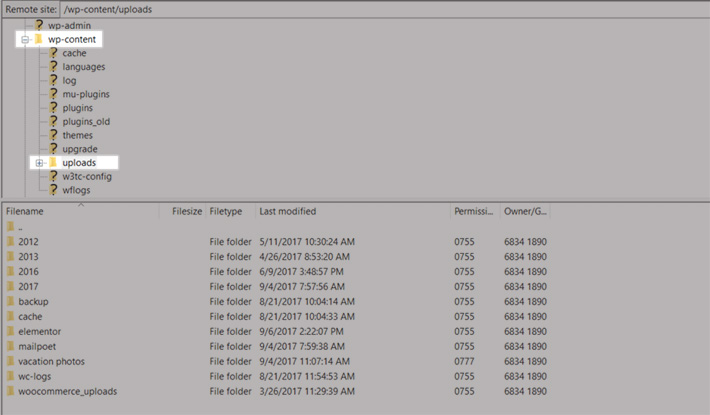This screenshot has height=415, width=710.
Task: Expand the uploads tree node
Action: click(39, 162)
